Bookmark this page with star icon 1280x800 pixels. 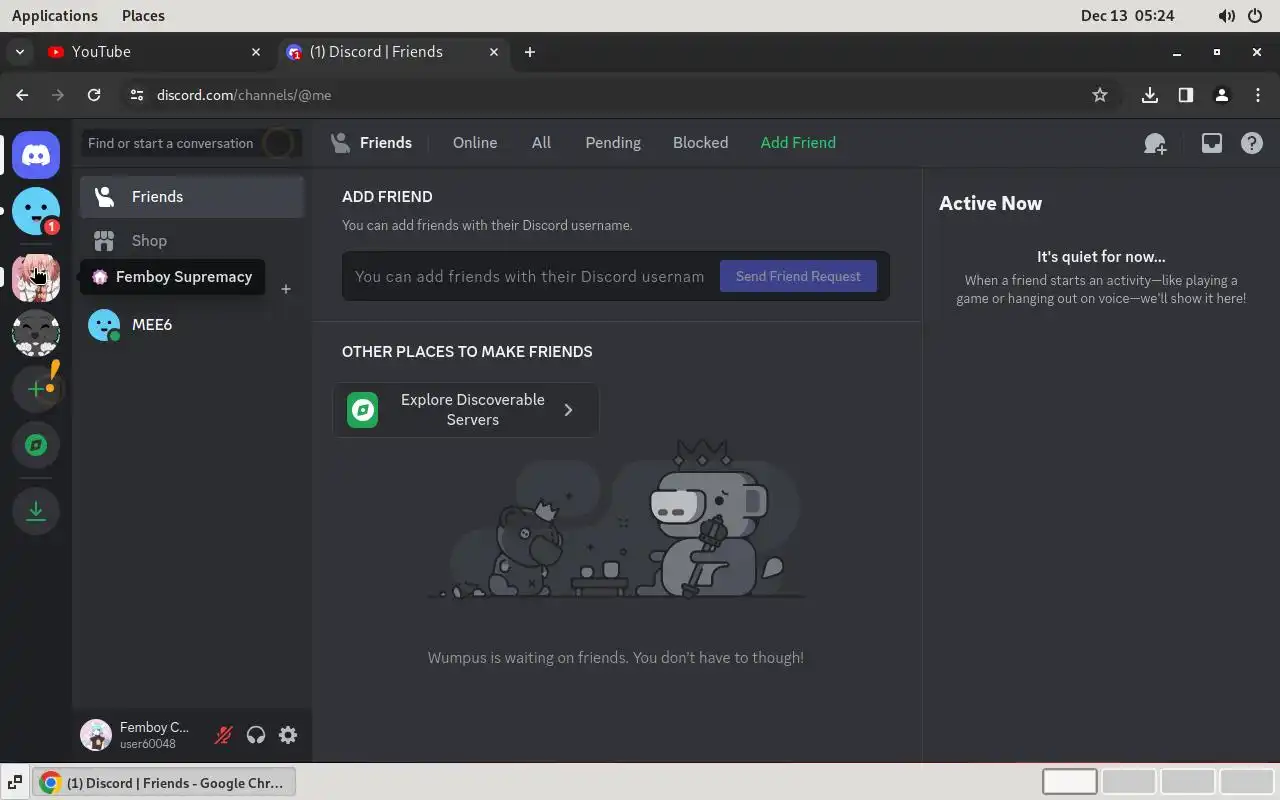point(1100,95)
